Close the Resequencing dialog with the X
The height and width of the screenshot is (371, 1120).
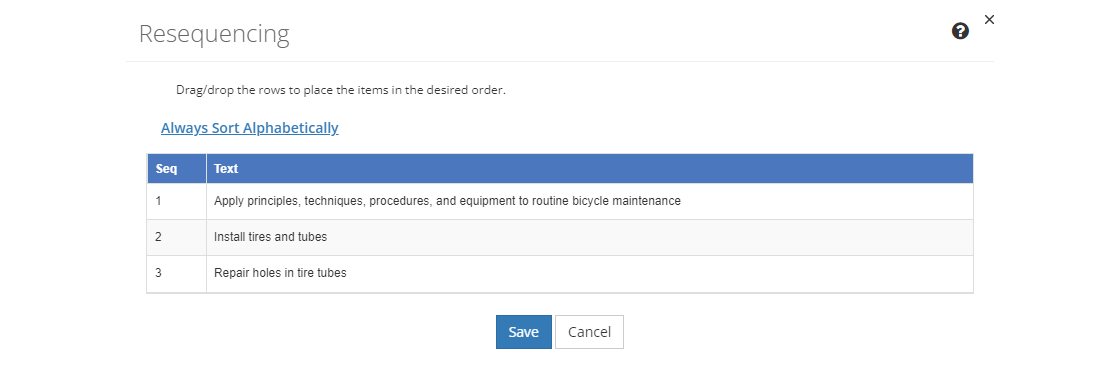989,20
